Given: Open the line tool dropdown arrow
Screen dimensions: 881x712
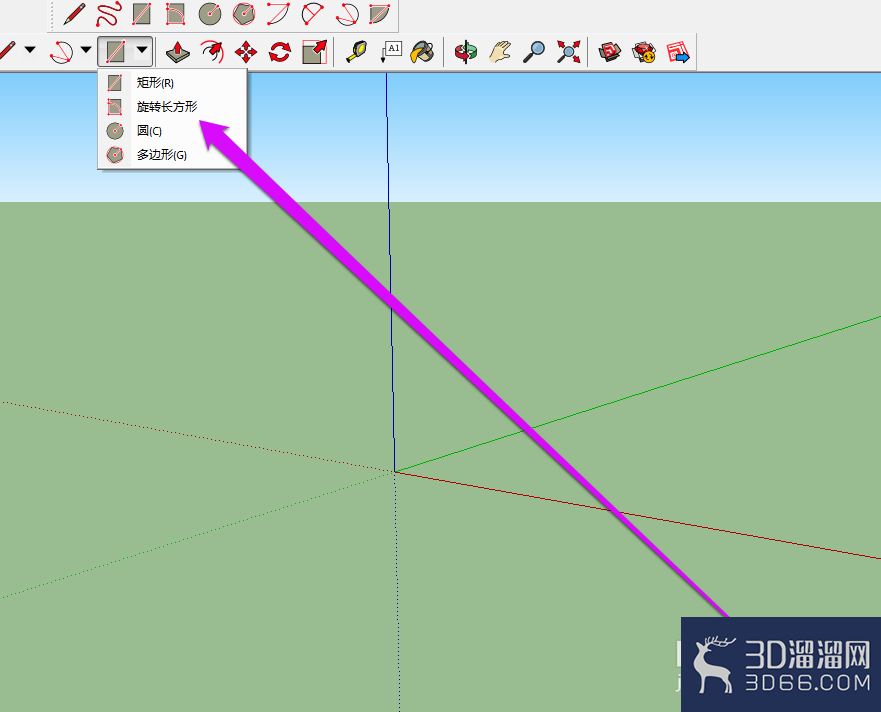Looking at the screenshot, I should 30,51.
